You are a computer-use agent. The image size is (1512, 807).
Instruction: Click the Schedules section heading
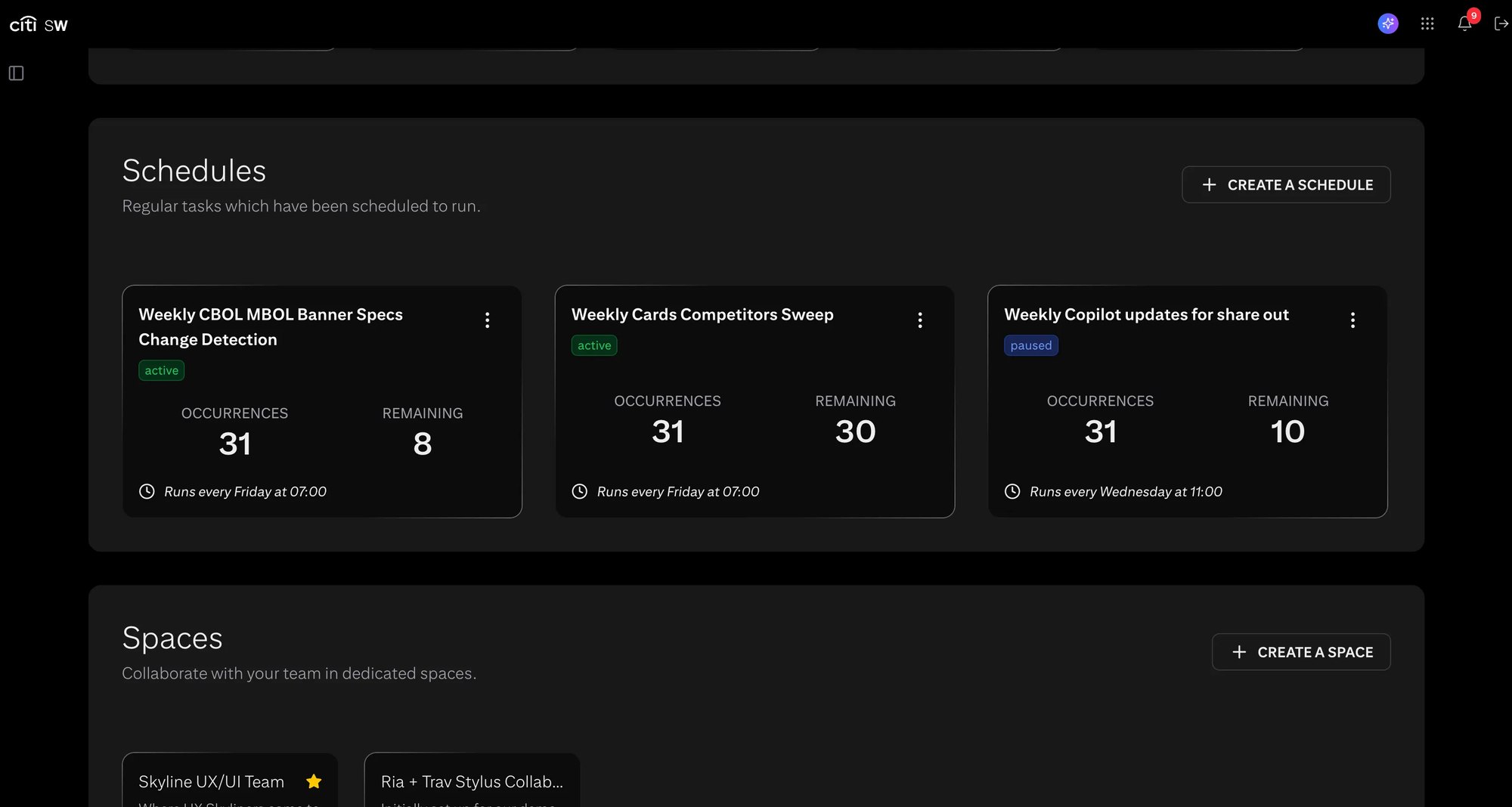194,171
